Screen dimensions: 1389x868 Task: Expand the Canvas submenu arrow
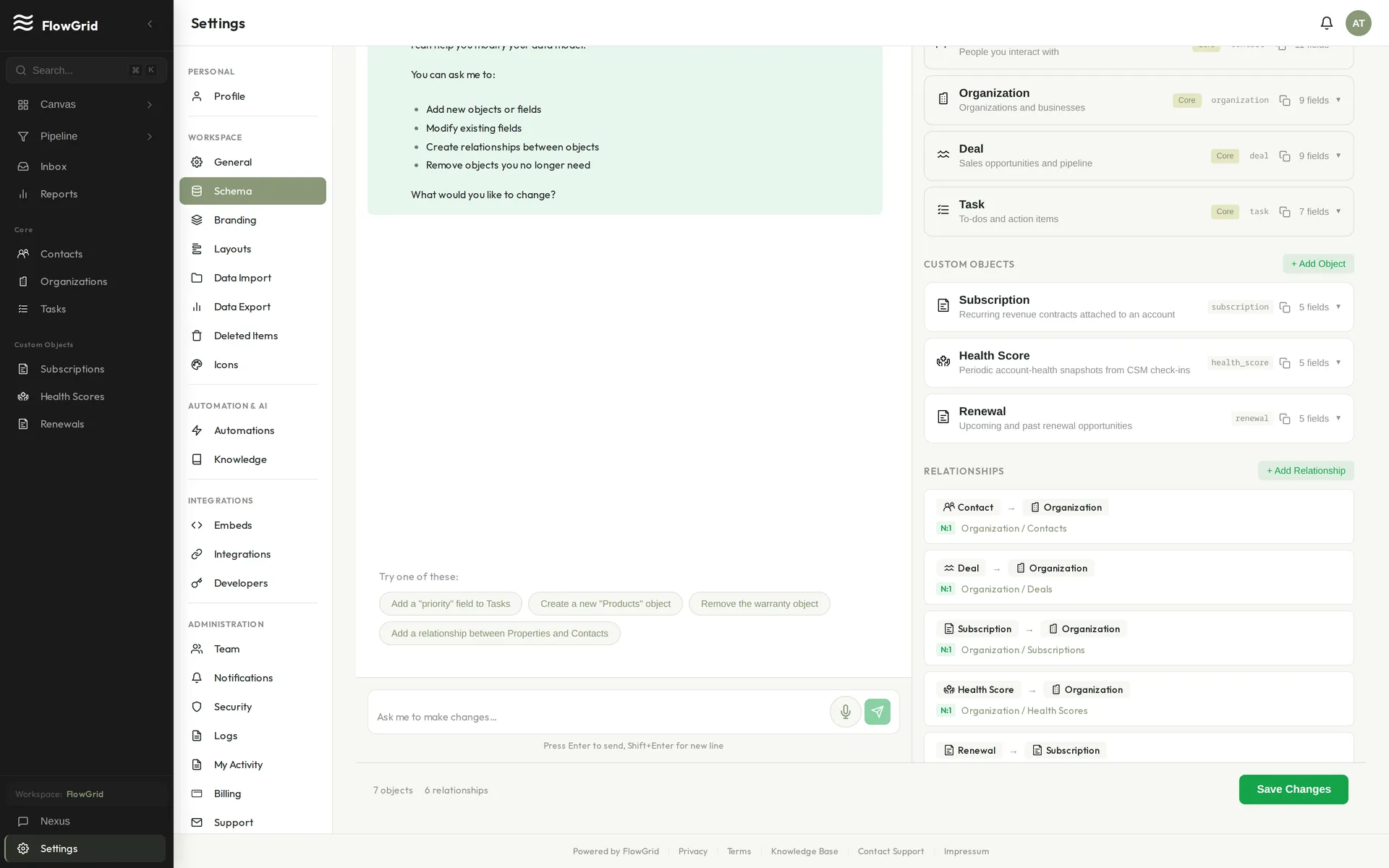pos(150,105)
